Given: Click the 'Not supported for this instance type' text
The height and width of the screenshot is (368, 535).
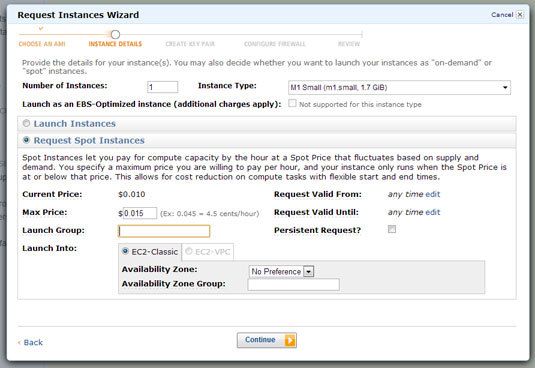Looking at the screenshot, I should click(x=360, y=105).
